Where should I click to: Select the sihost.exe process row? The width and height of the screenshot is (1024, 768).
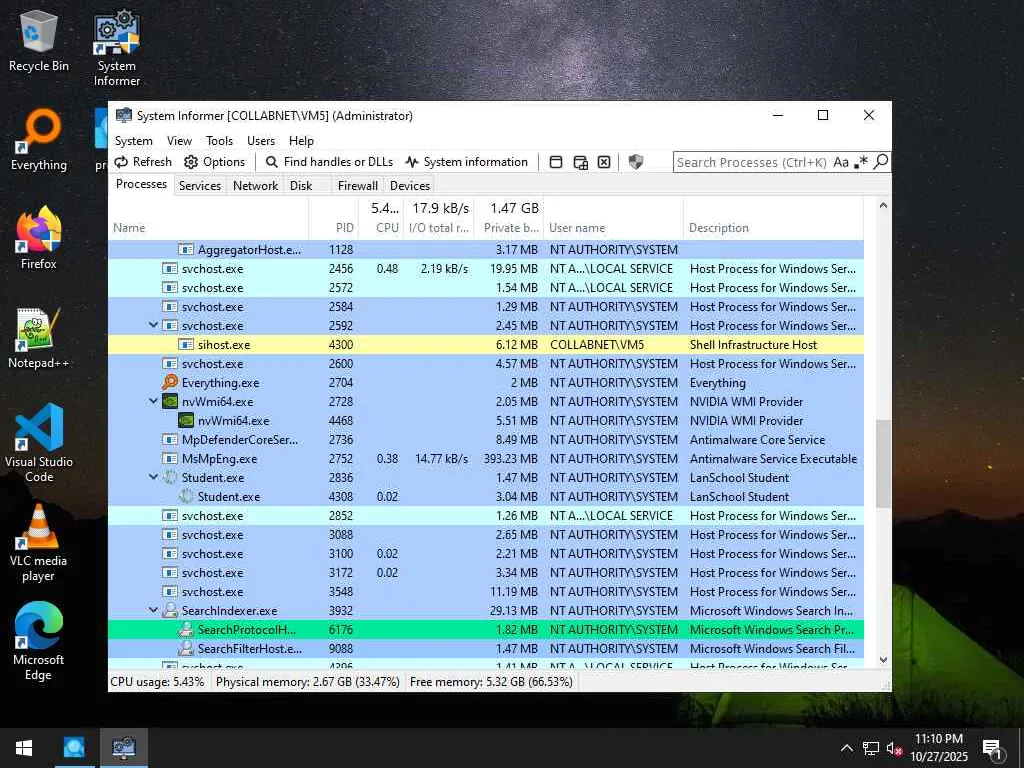coord(486,344)
